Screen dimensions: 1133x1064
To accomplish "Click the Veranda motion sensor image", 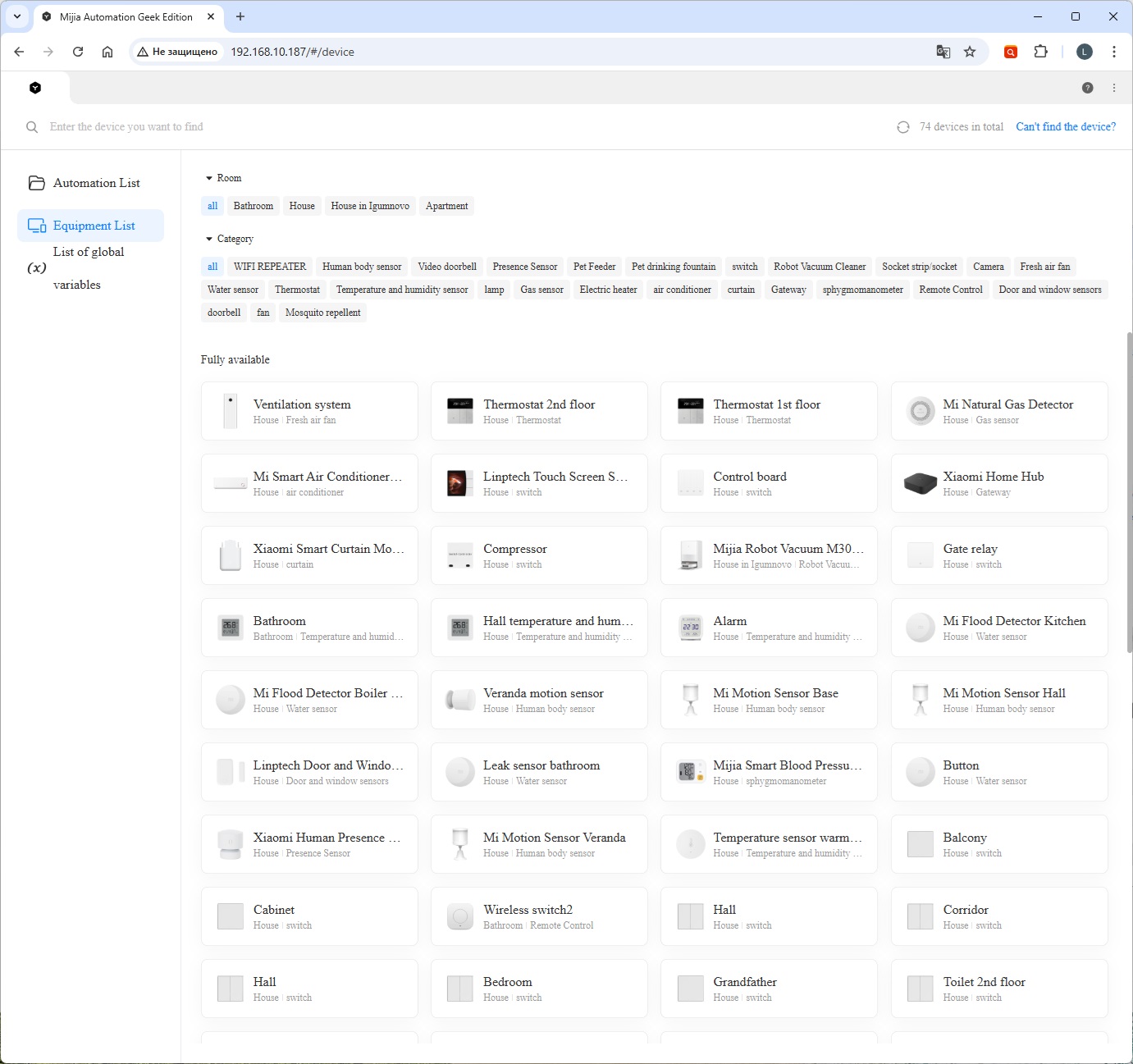I will (460, 700).
